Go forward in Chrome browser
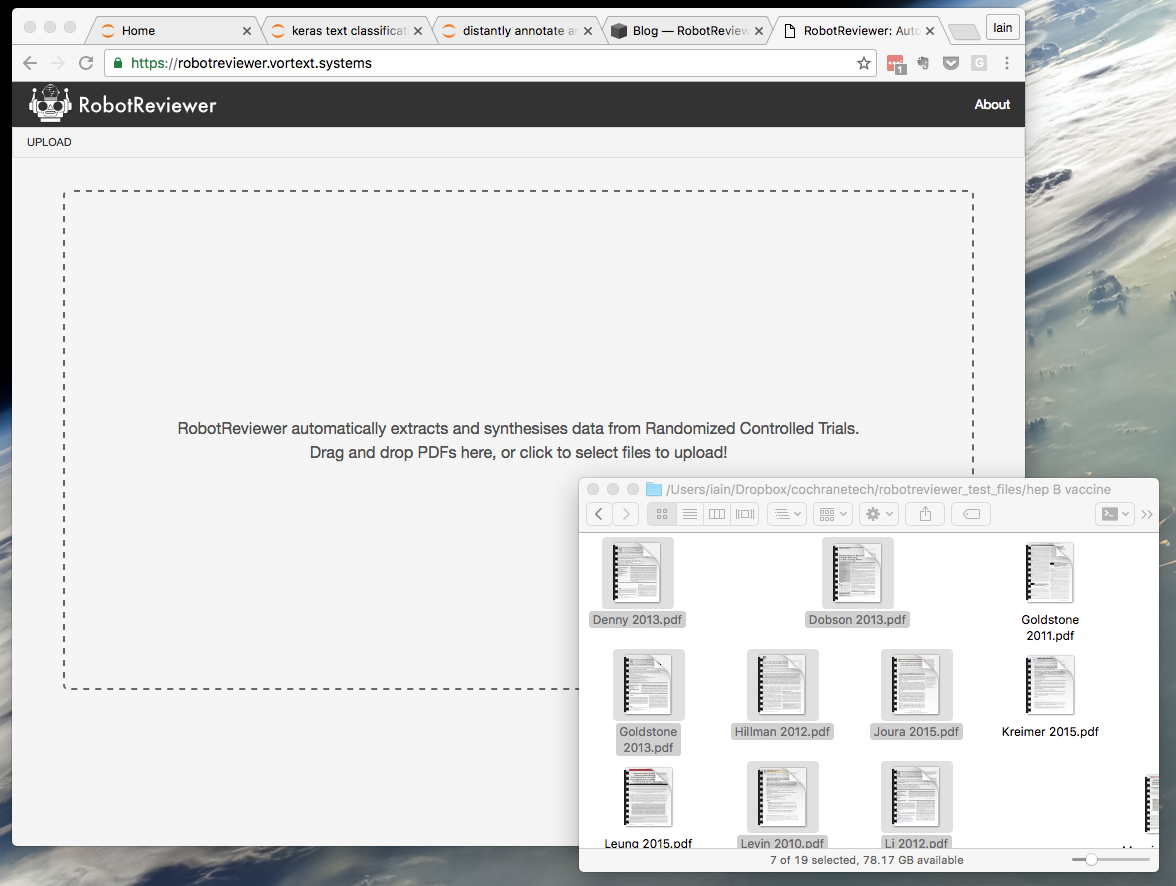Image resolution: width=1176 pixels, height=886 pixels. [58, 63]
